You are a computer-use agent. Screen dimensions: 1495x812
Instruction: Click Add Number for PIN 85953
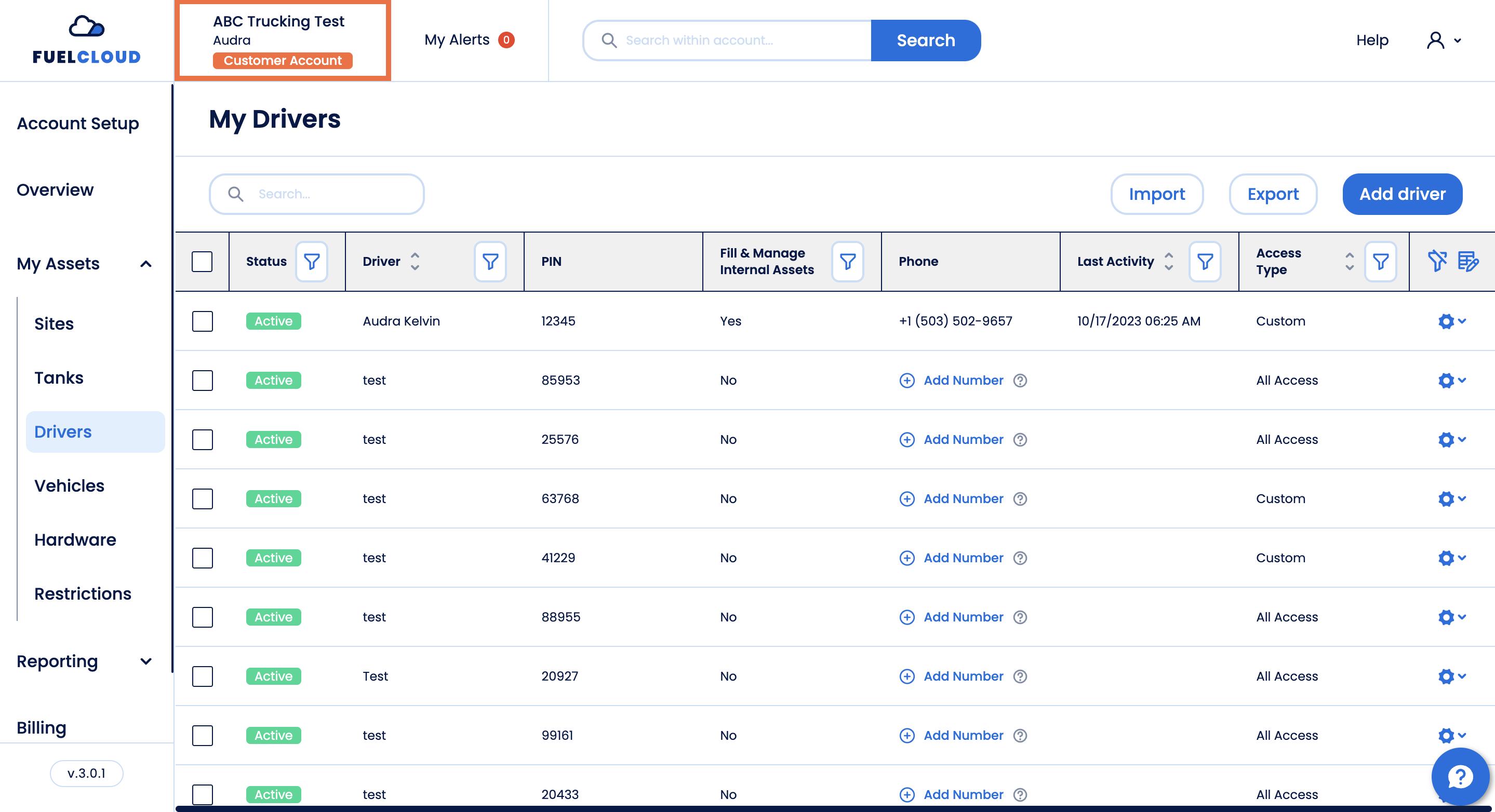click(952, 381)
